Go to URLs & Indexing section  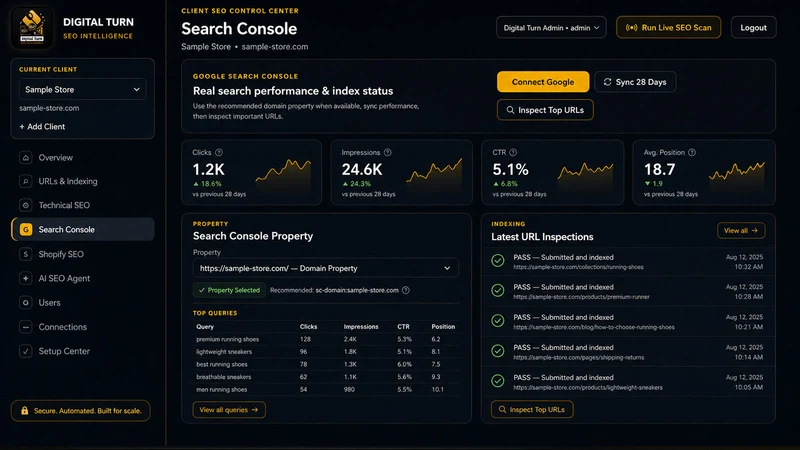click(83, 181)
